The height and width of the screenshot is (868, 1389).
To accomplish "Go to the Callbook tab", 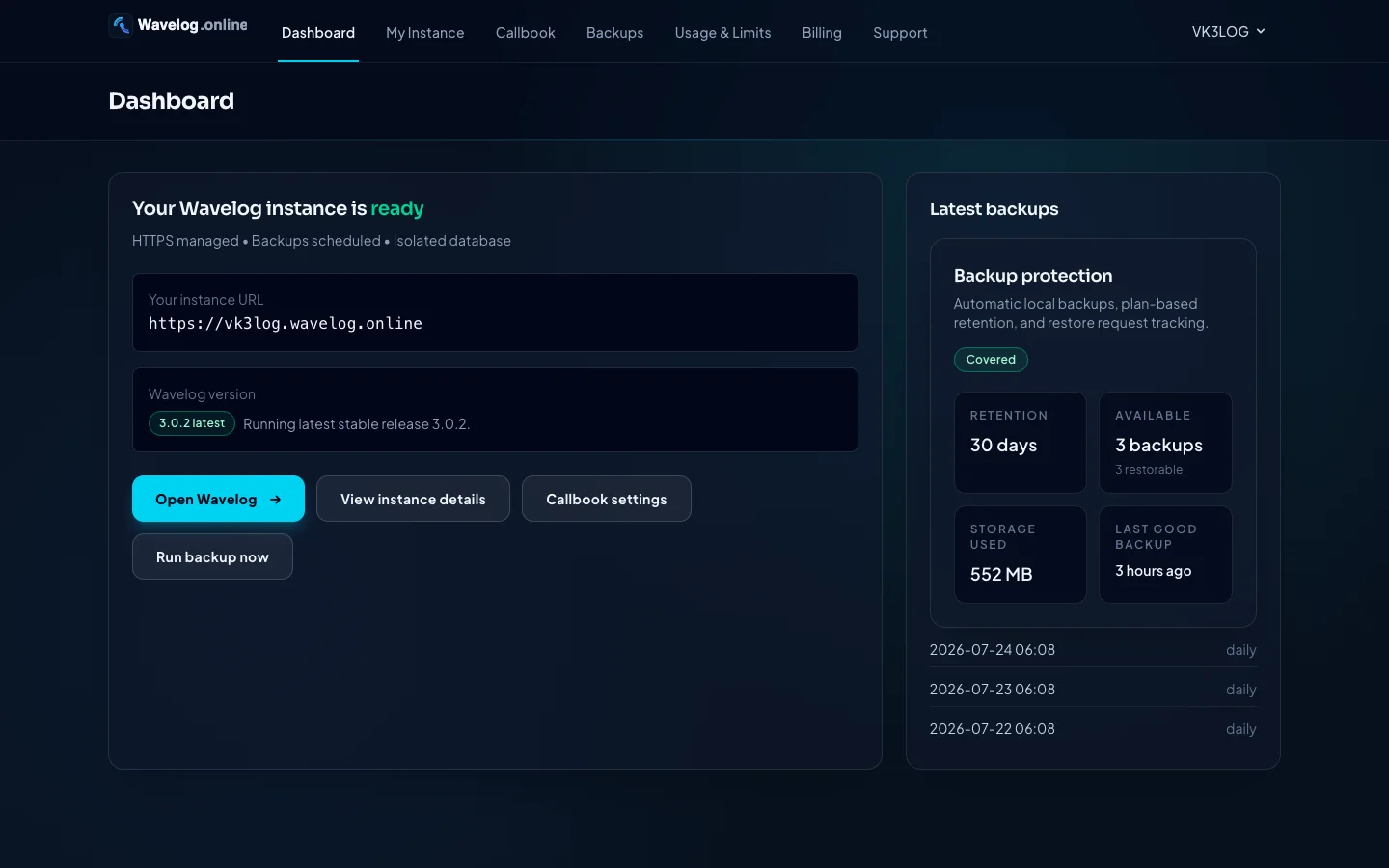I will pos(526,33).
